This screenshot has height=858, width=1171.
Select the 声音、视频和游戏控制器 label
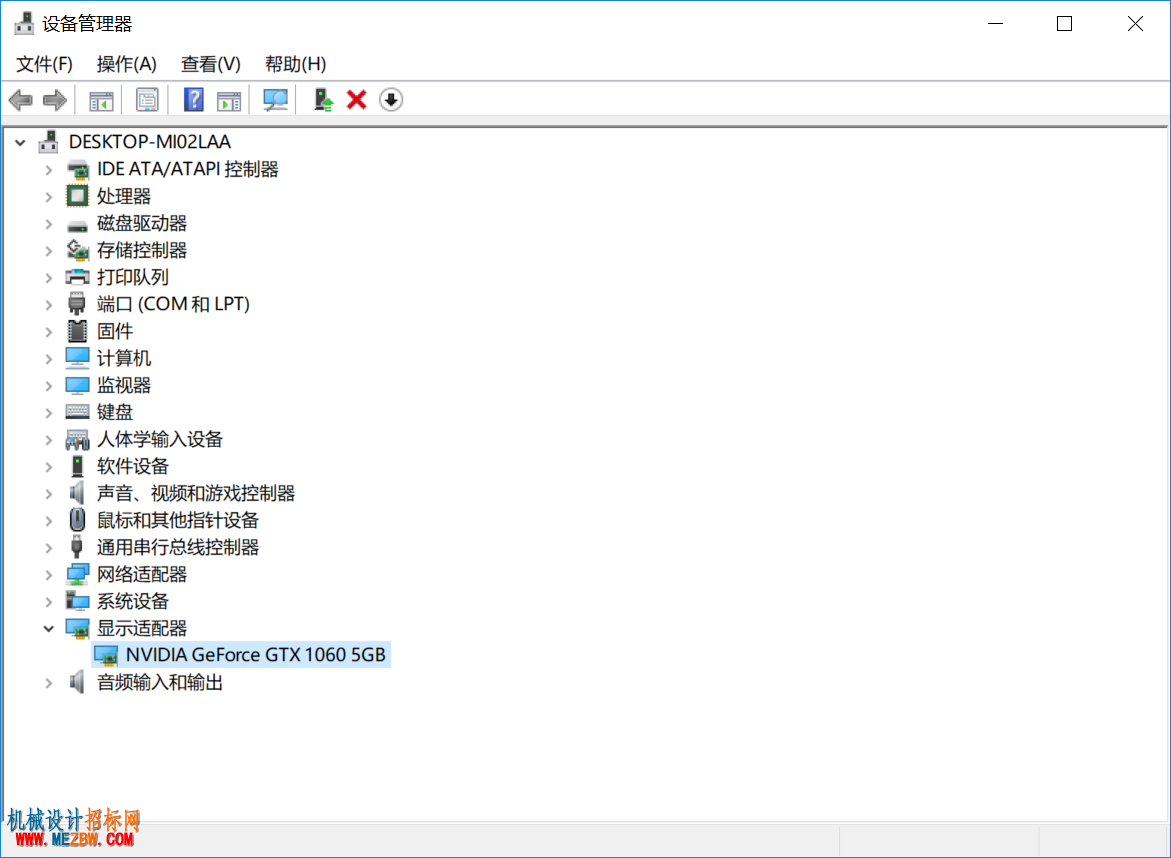[x=196, y=493]
